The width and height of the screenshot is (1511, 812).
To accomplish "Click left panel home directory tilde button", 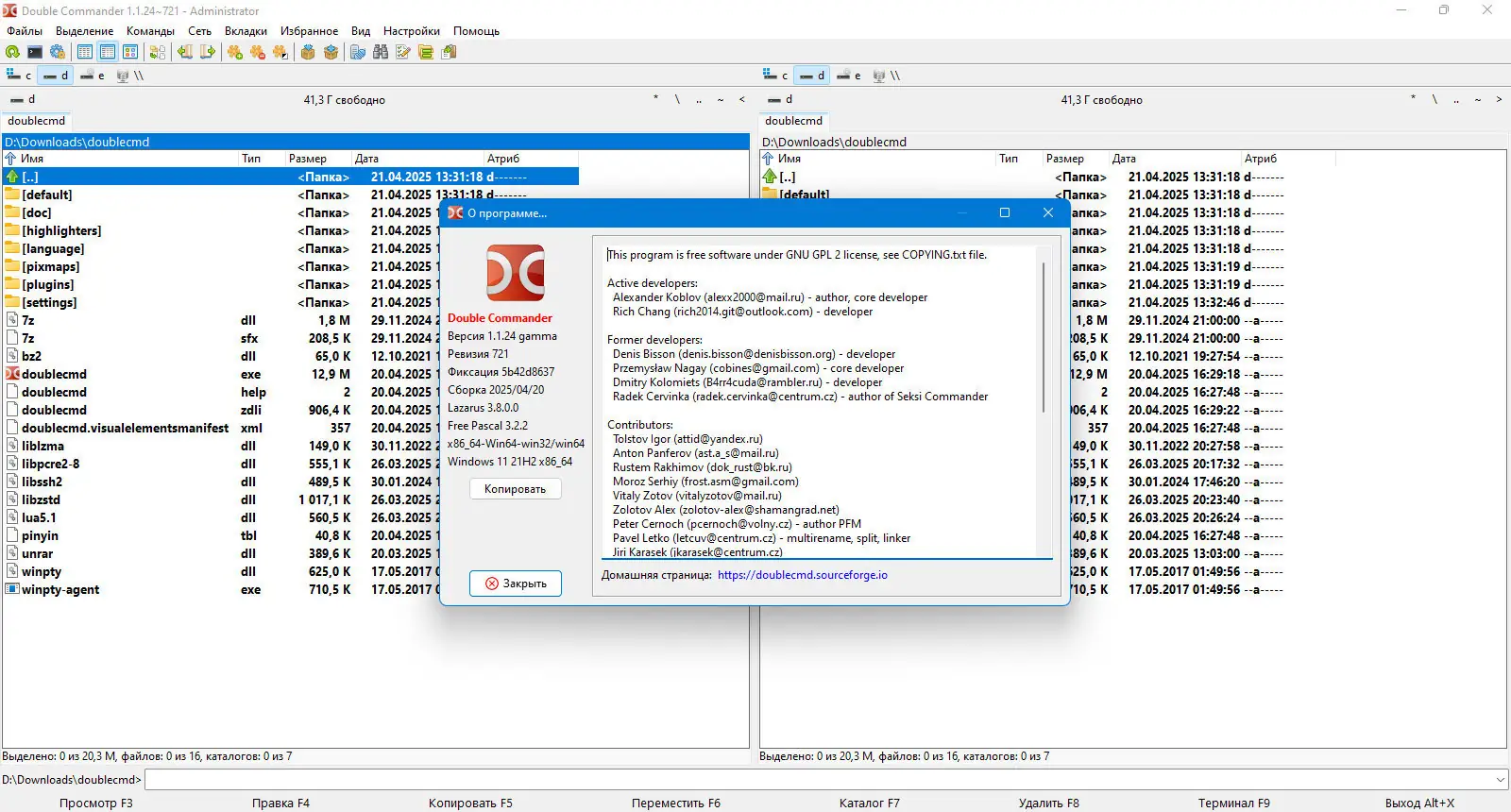I will click(721, 99).
